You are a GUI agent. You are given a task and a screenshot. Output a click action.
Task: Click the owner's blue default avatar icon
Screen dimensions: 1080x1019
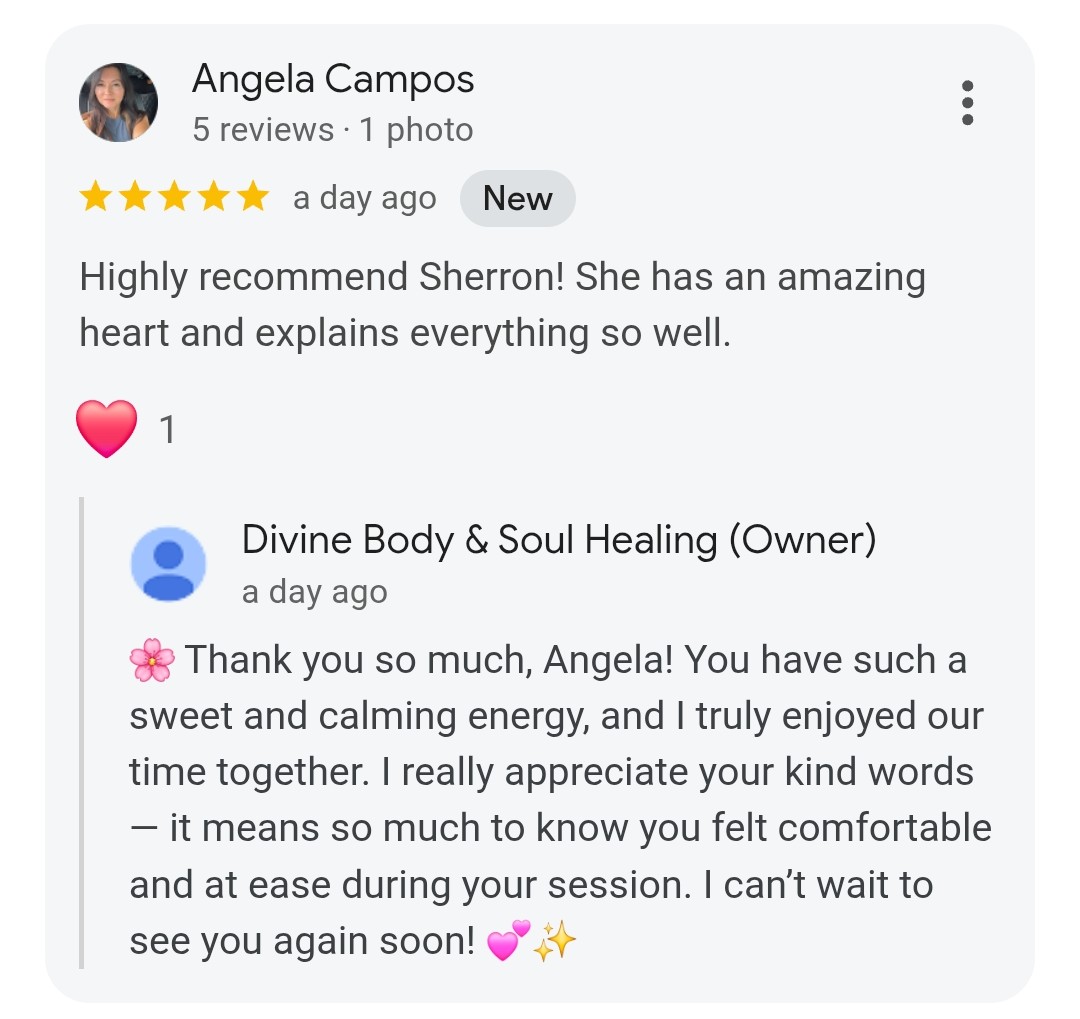point(168,564)
